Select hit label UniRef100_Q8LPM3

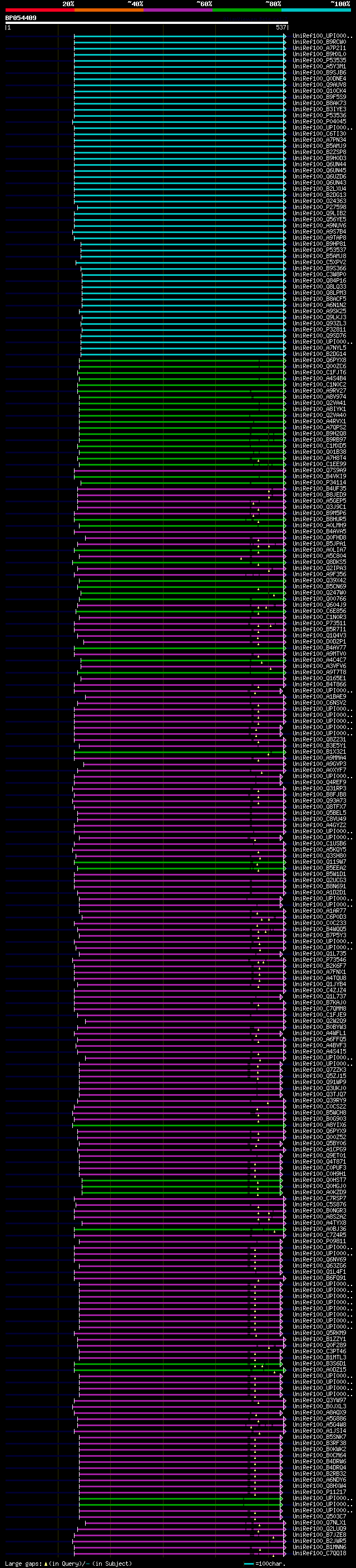click(x=319, y=293)
